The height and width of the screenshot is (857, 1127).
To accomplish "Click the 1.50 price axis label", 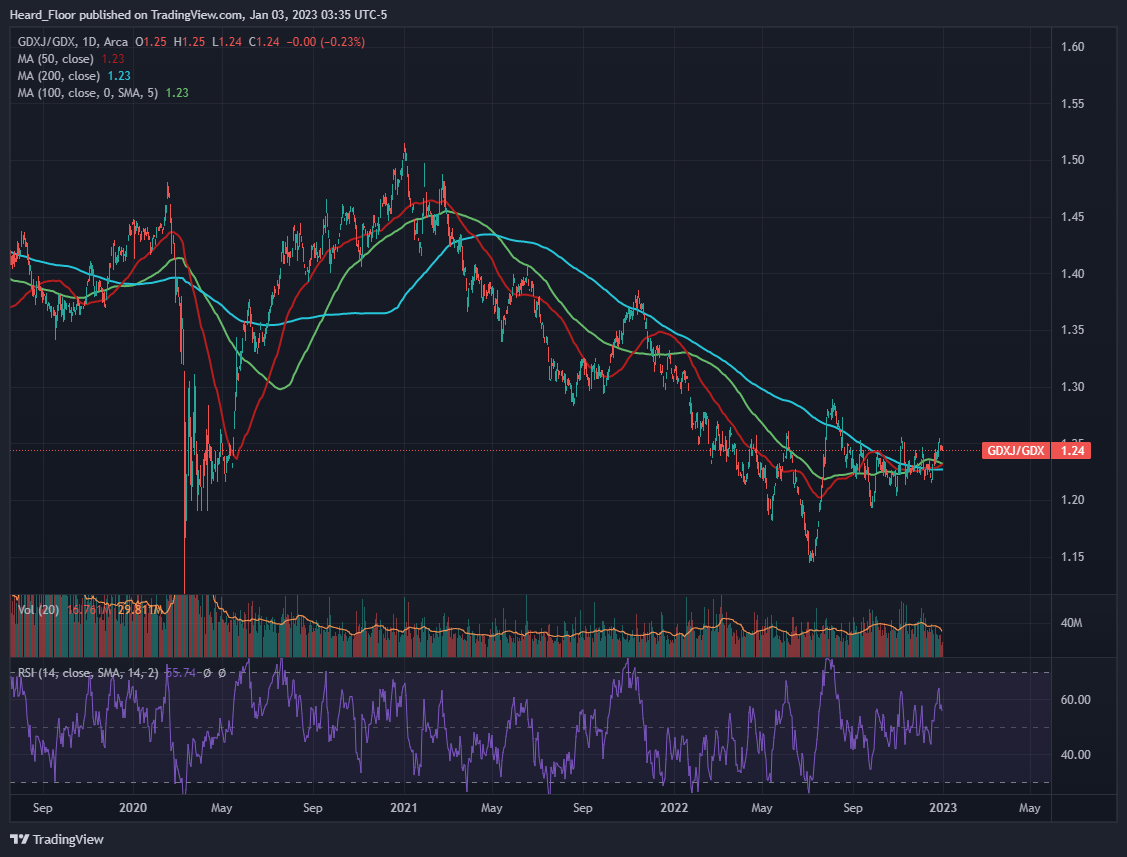I will [1072, 160].
